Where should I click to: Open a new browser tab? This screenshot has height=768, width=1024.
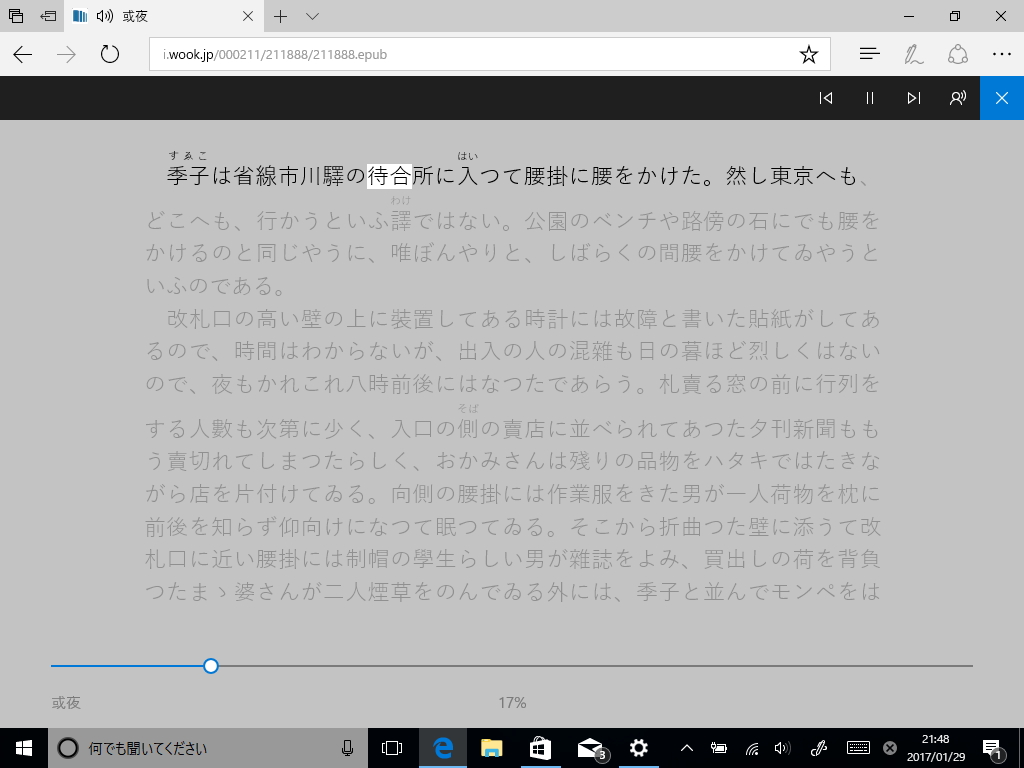tap(280, 16)
